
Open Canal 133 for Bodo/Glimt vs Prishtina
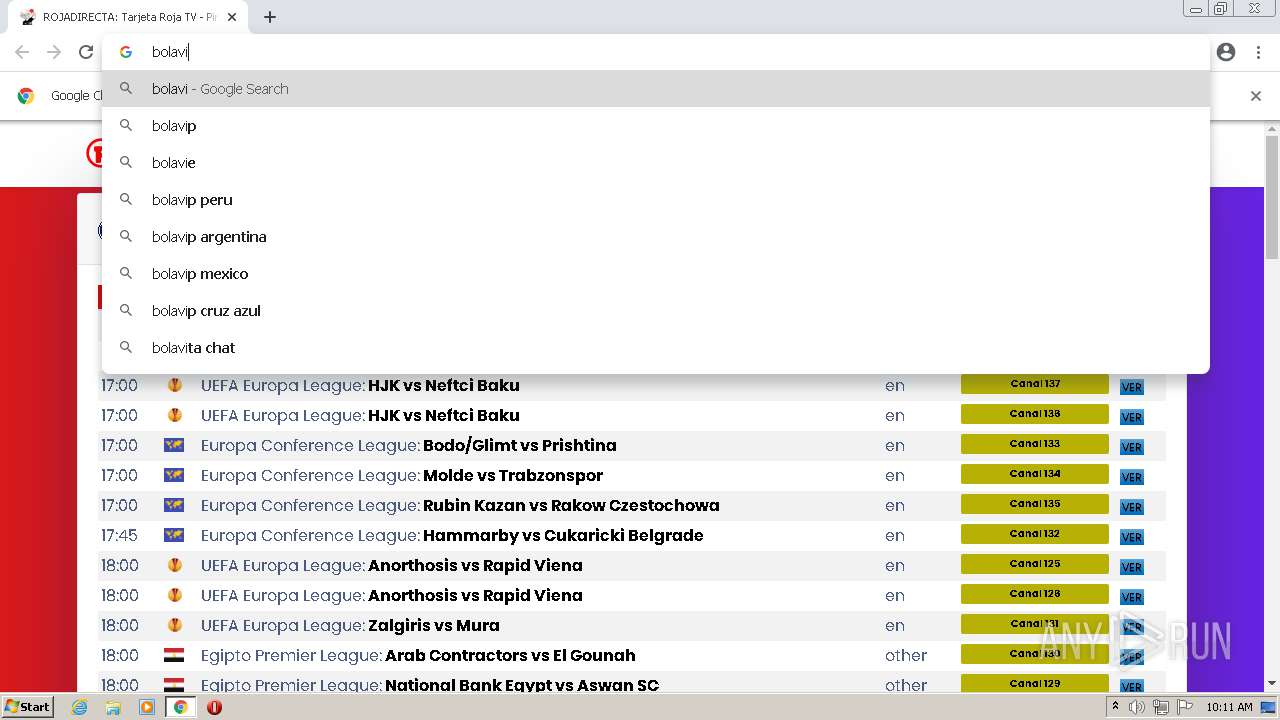pos(1035,444)
